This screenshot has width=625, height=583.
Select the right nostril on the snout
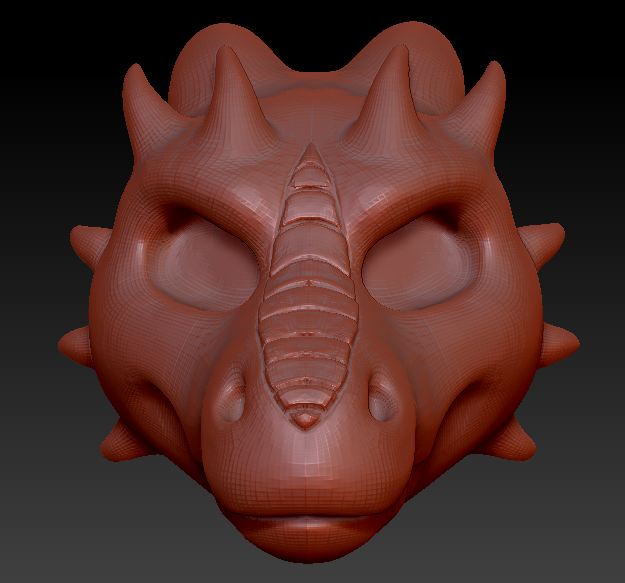click(383, 397)
